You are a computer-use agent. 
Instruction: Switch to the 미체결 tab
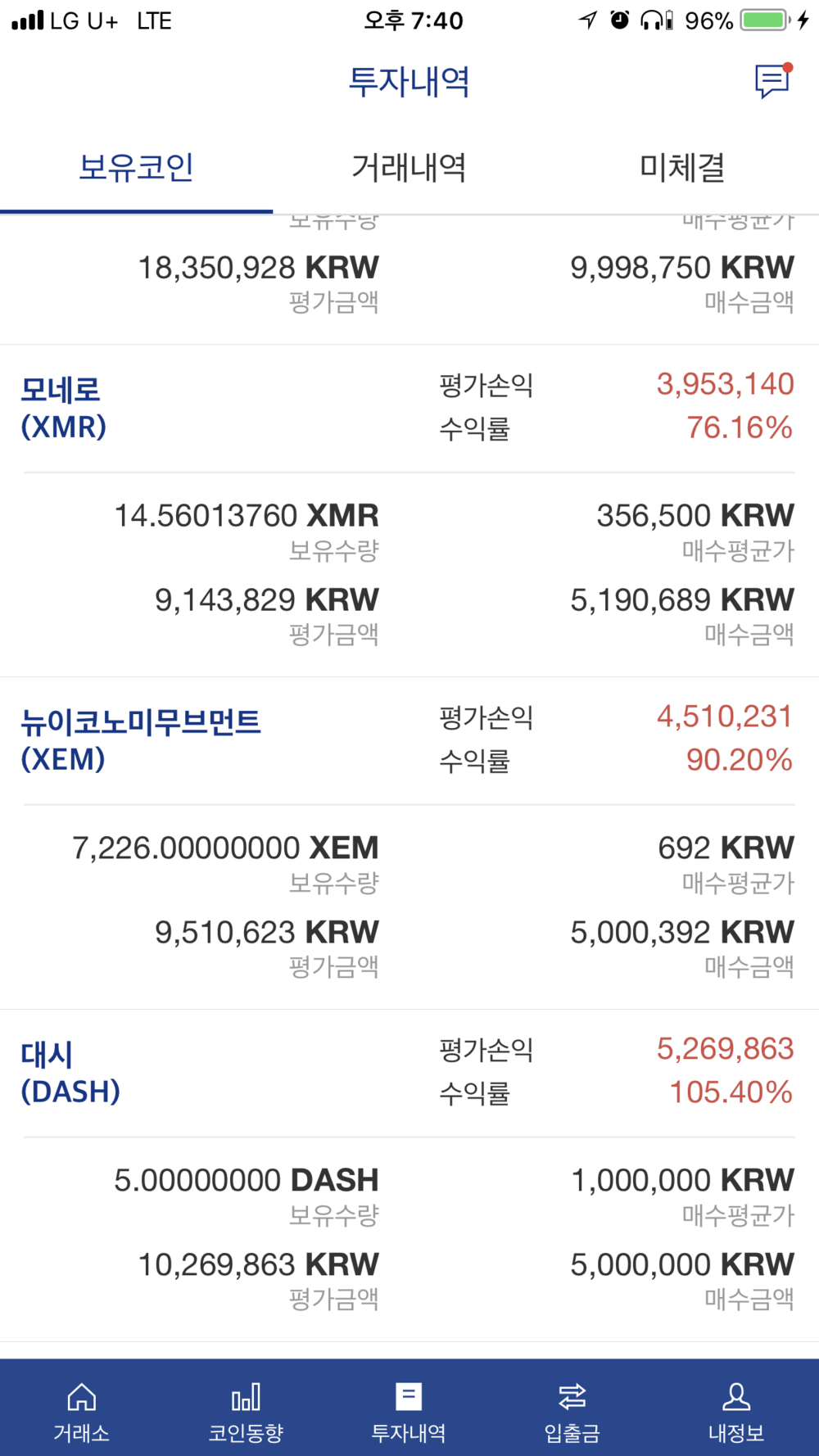(x=682, y=168)
